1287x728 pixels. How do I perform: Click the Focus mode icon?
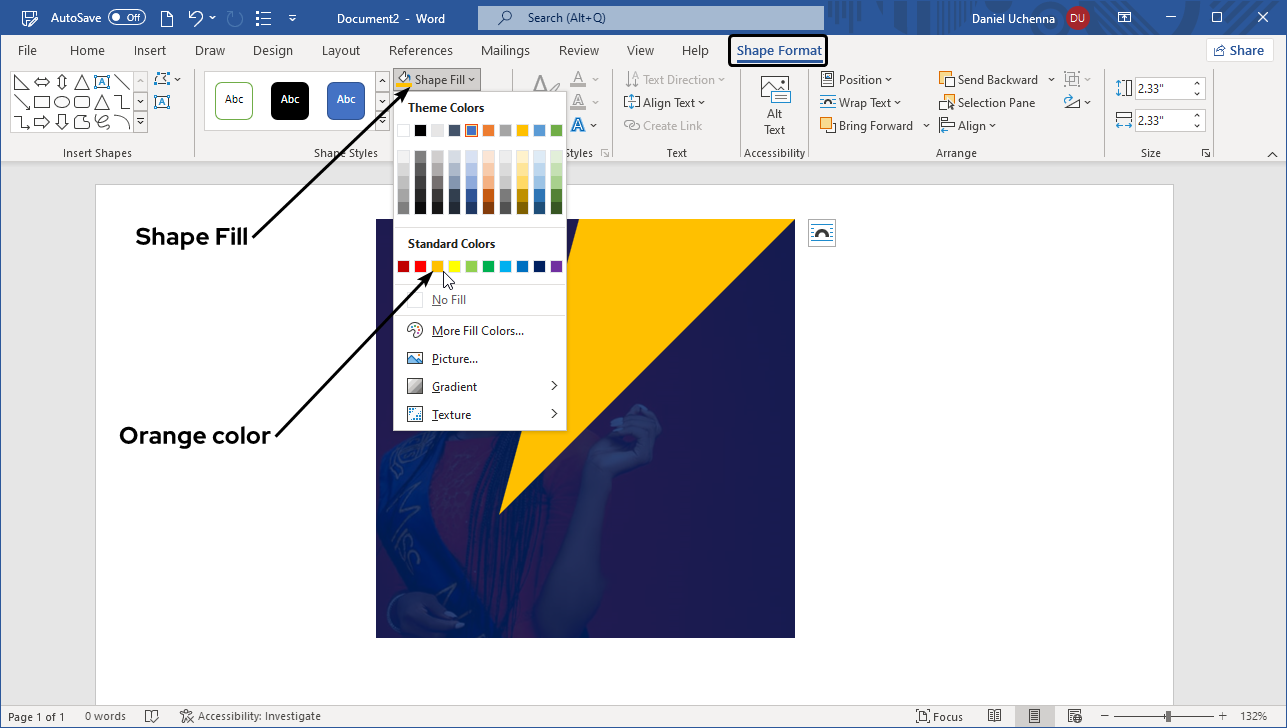pyautogui.click(x=923, y=716)
